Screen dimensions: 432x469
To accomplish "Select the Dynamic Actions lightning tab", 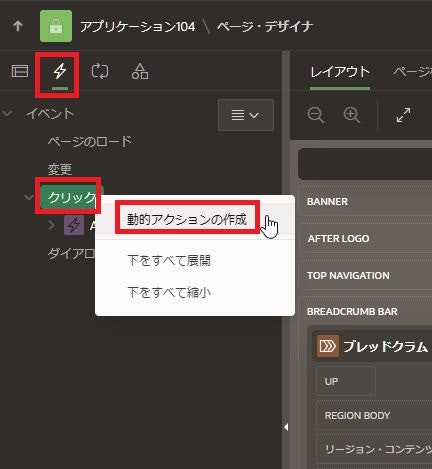I will point(60,71).
